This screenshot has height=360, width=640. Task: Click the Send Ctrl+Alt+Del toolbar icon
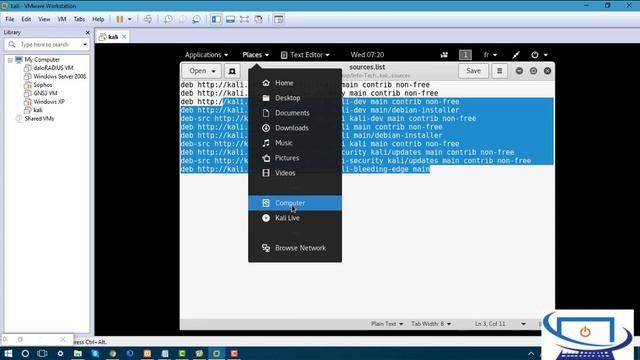[148, 19]
